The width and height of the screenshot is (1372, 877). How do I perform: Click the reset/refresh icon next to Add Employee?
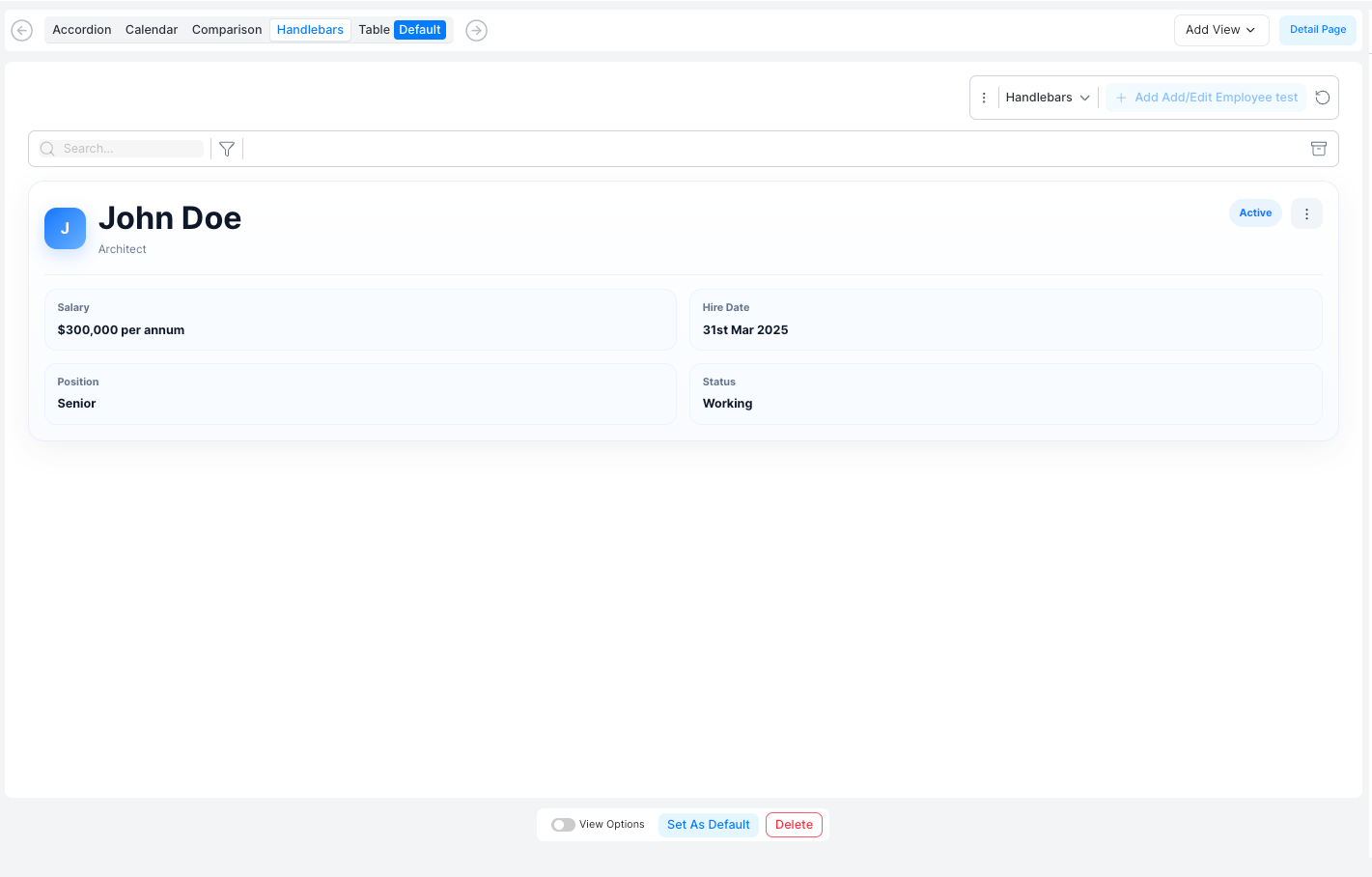tap(1322, 97)
